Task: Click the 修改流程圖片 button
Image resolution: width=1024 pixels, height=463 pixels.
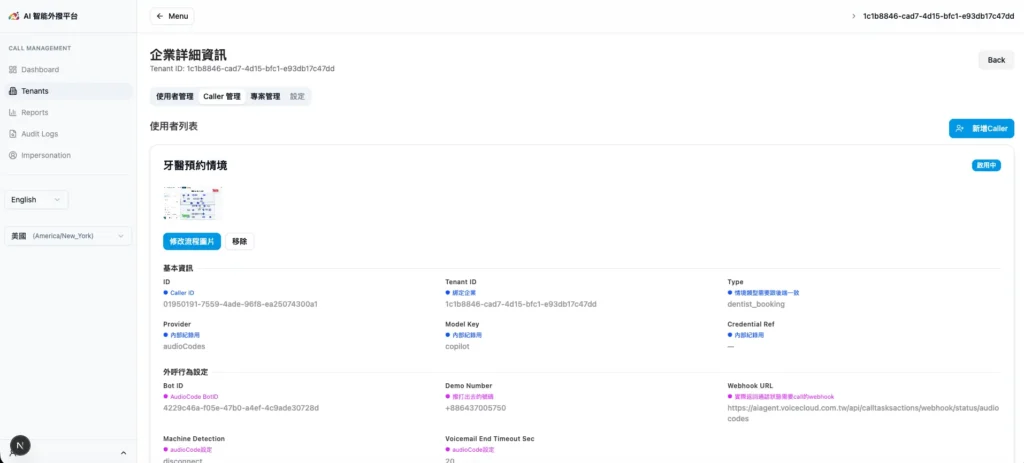Action: pyautogui.click(x=192, y=241)
